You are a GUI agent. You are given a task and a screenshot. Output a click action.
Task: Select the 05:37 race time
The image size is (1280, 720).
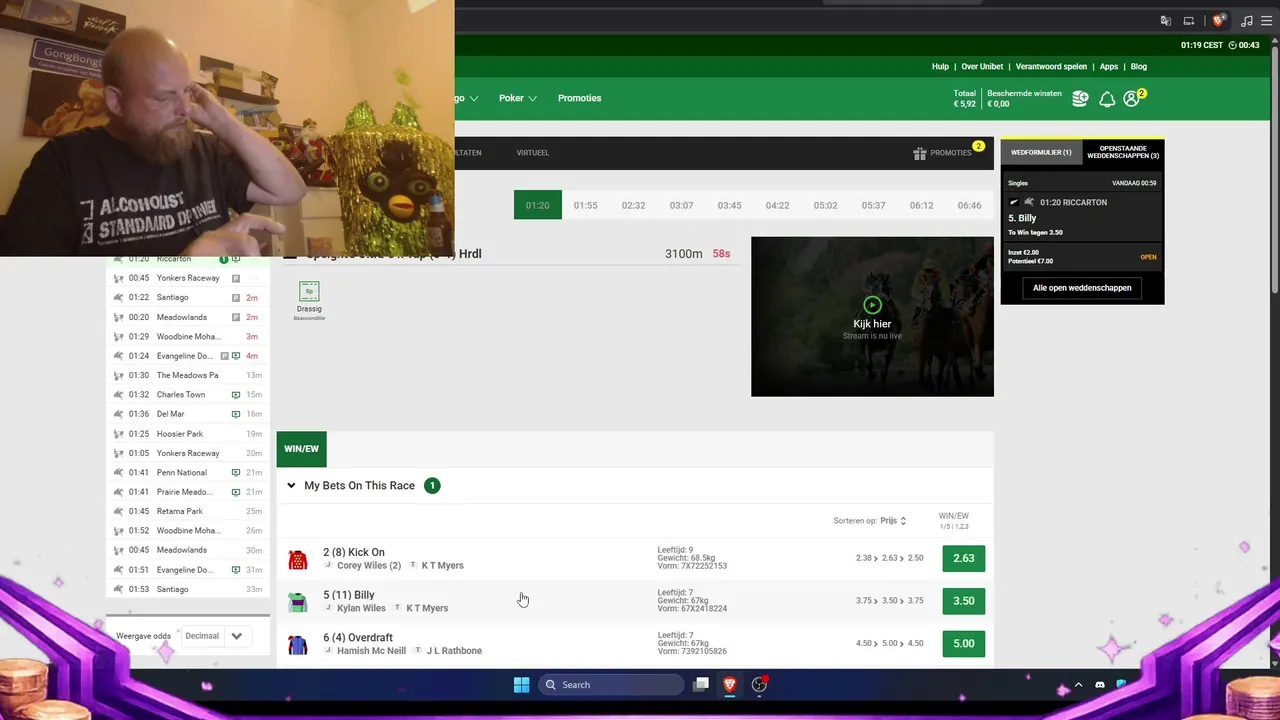click(873, 205)
